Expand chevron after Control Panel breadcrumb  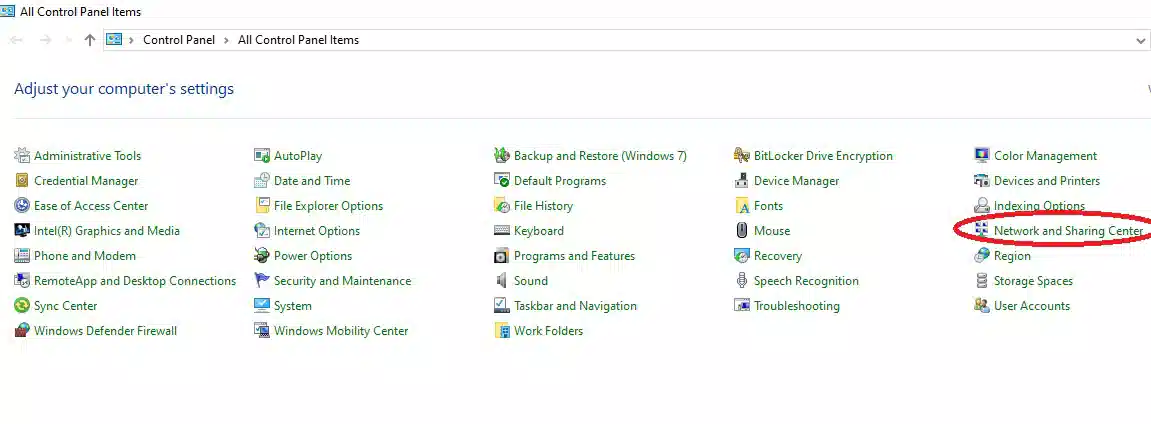click(228, 40)
